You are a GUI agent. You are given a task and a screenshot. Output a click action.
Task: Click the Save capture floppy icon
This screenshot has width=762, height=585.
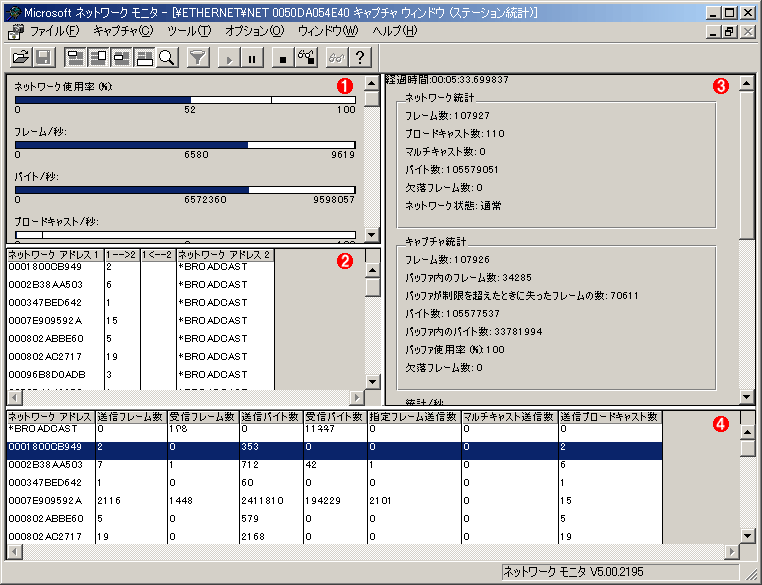tap(44, 57)
